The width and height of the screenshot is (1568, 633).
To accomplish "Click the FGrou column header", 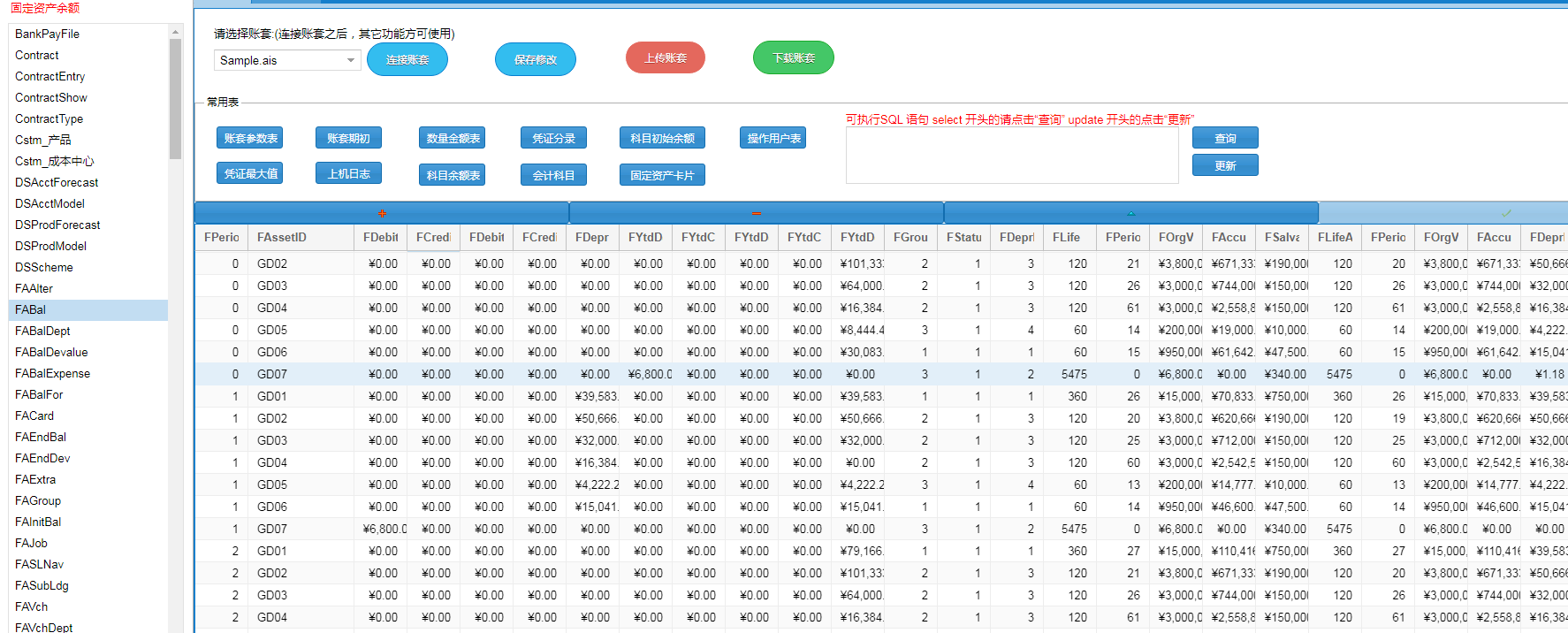I will (x=910, y=237).
